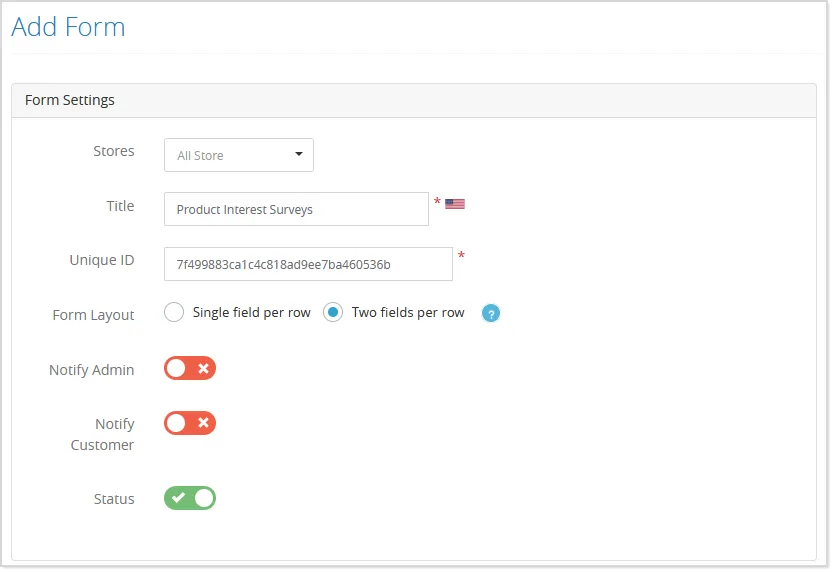833x572 pixels.
Task: Click the Form Layout help question icon
Action: pos(491,313)
